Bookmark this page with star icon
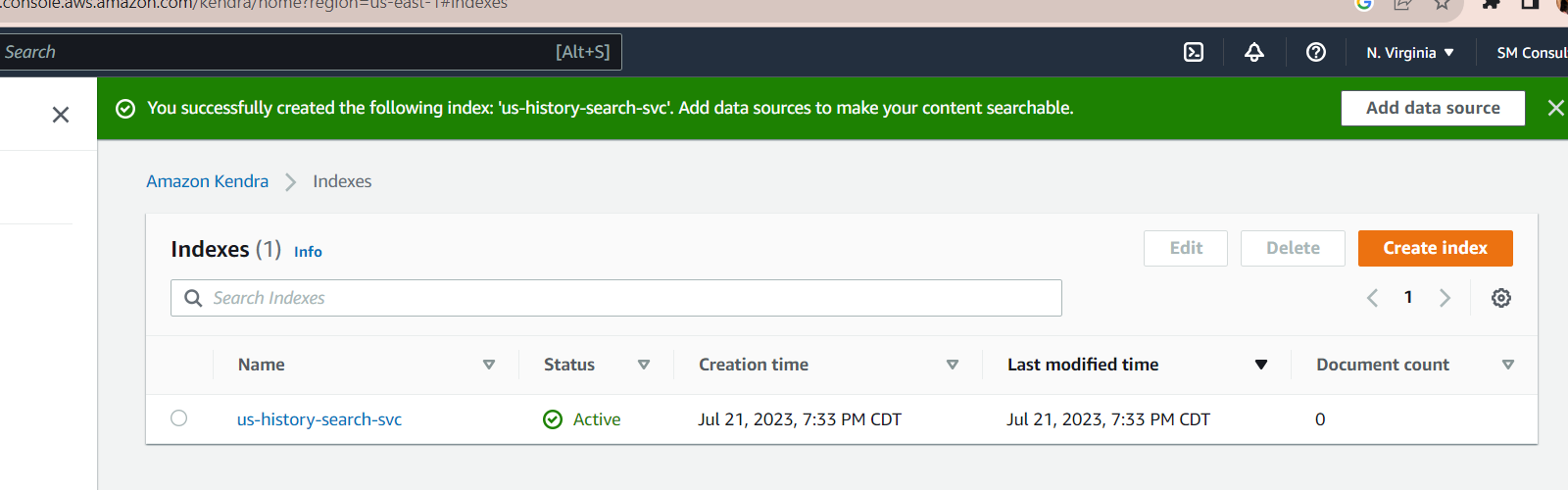 tap(1442, 4)
